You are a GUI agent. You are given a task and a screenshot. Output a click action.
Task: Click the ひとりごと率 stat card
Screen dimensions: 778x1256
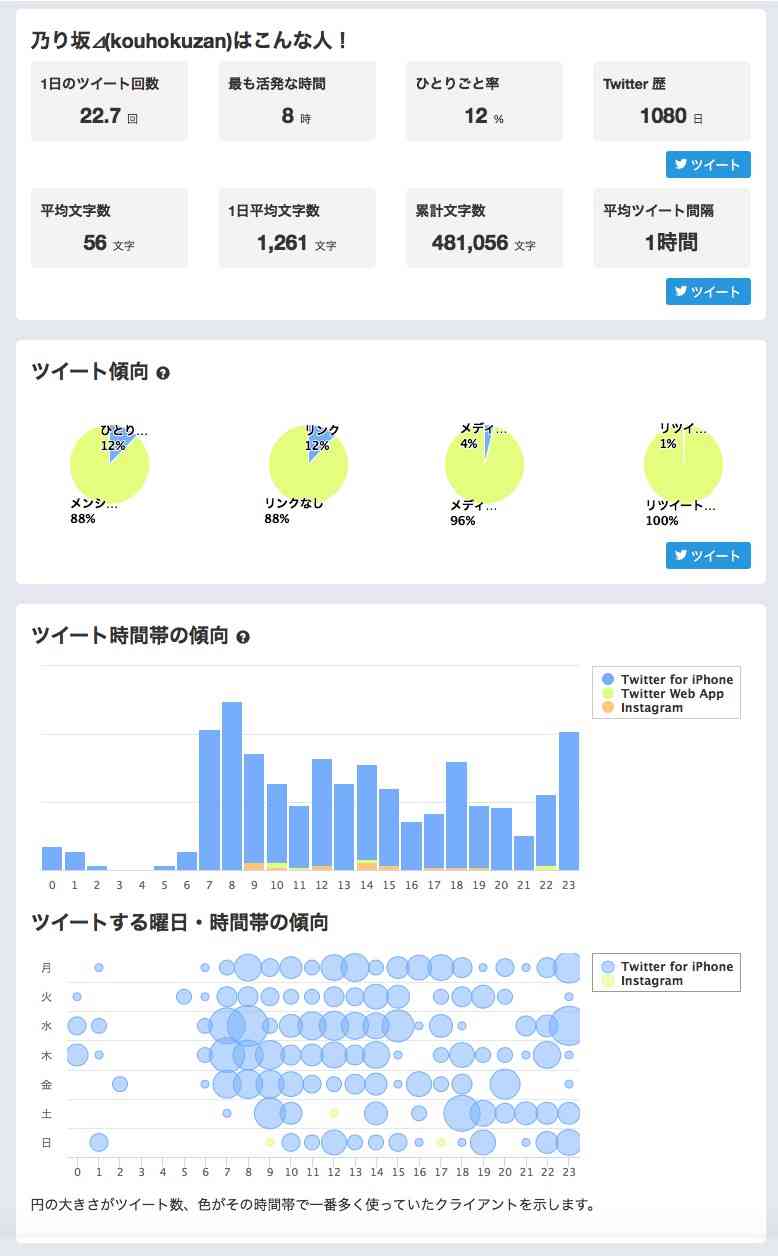point(484,101)
